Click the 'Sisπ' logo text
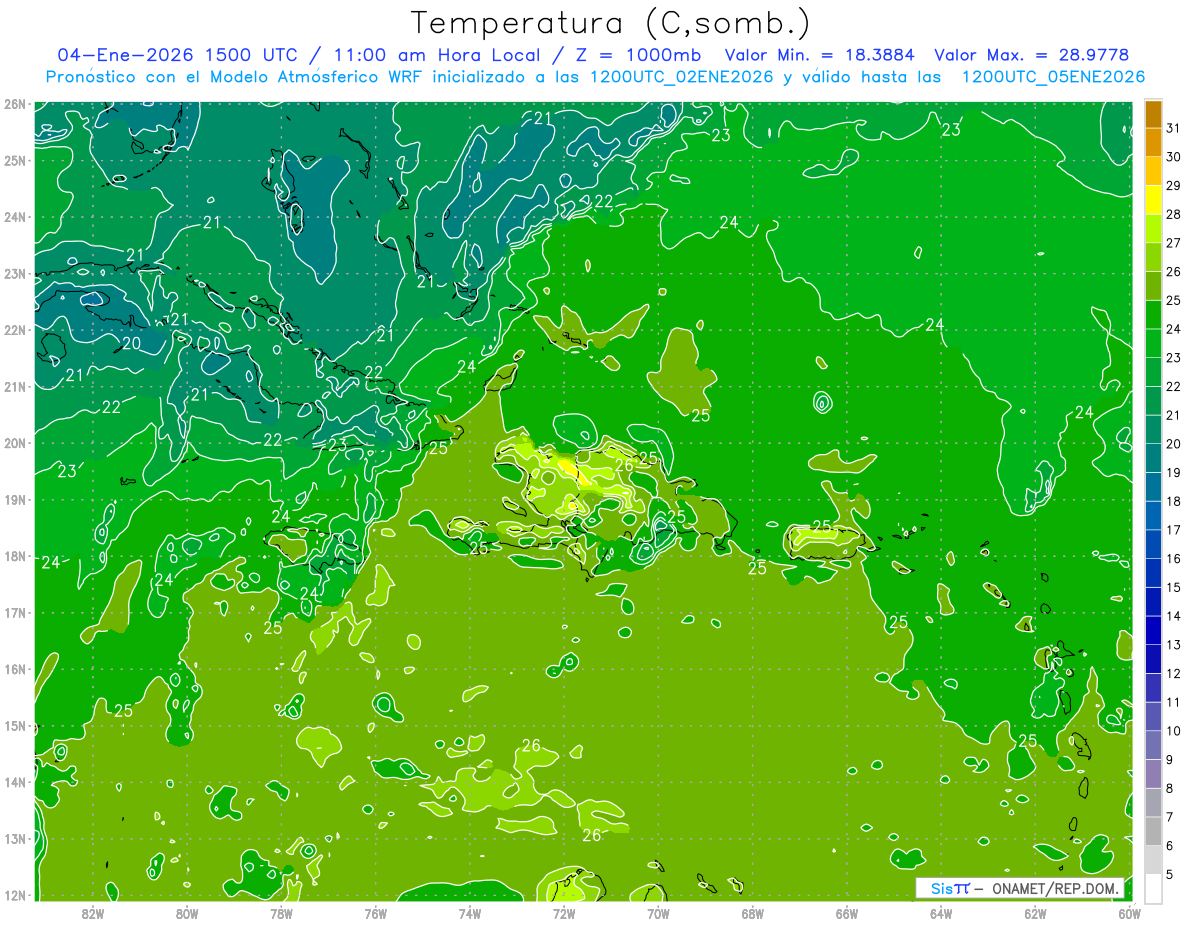This screenshot has height=927, width=1200. (949, 888)
